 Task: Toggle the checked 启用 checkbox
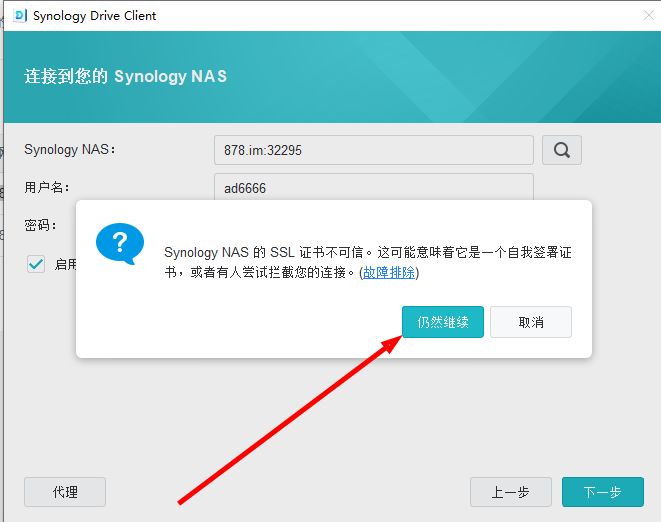click(36, 264)
